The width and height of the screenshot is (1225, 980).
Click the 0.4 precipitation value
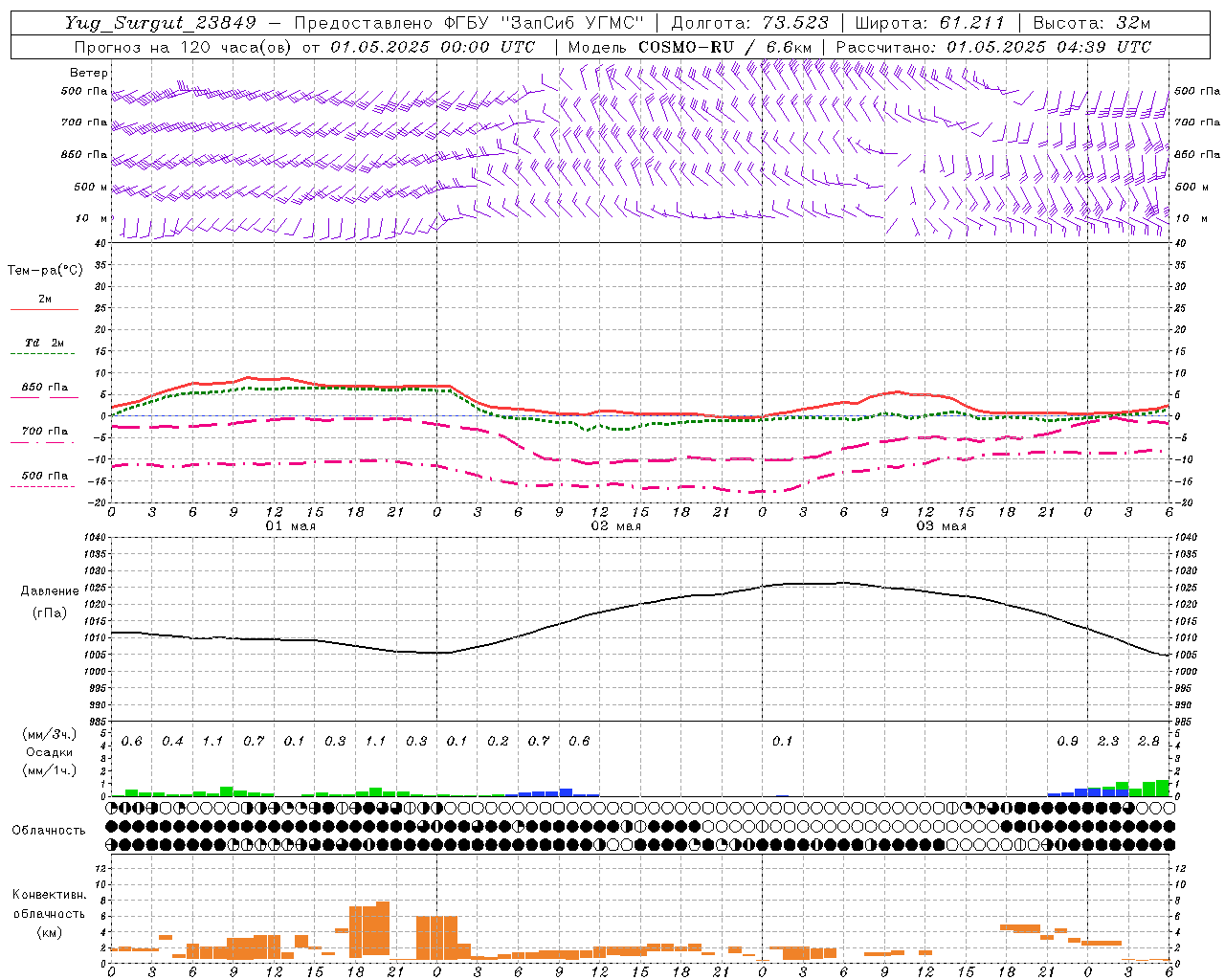pyautogui.click(x=172, y=742)
